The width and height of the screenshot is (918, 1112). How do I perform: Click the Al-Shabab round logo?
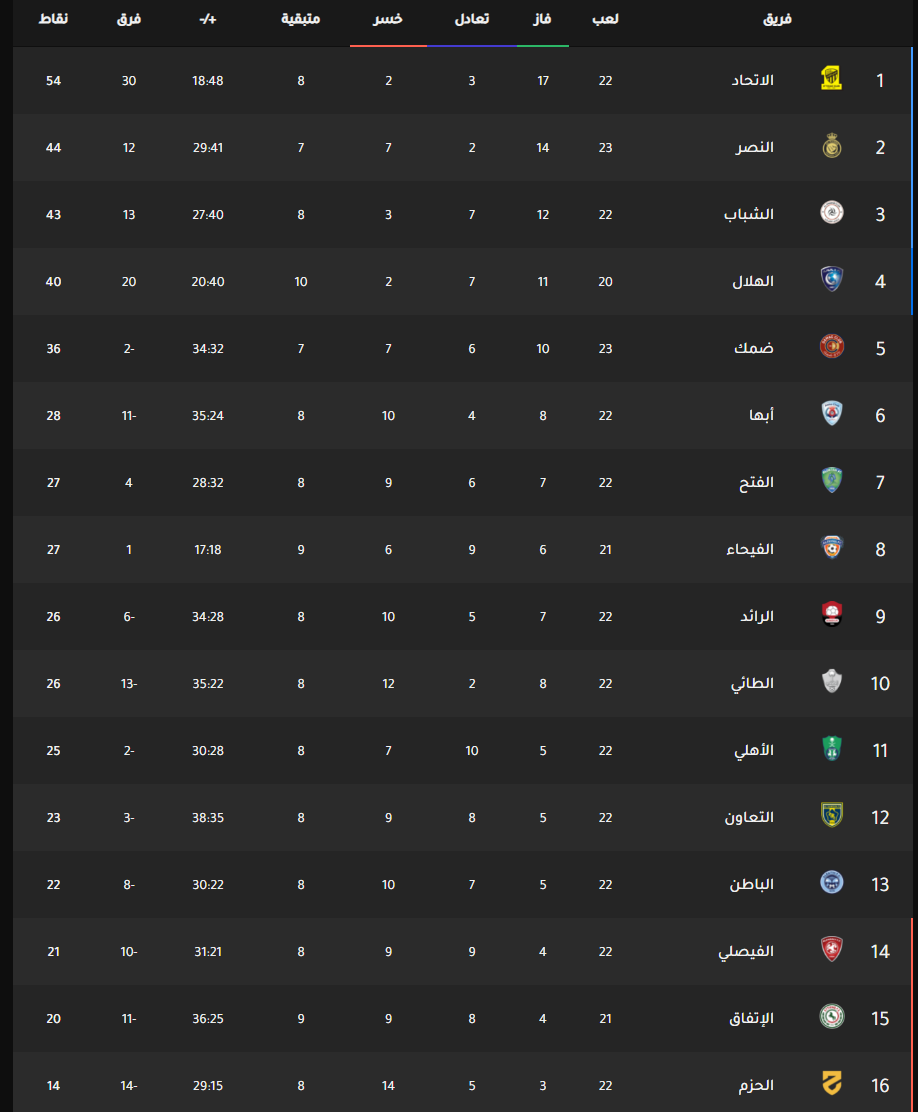point(831,212)
